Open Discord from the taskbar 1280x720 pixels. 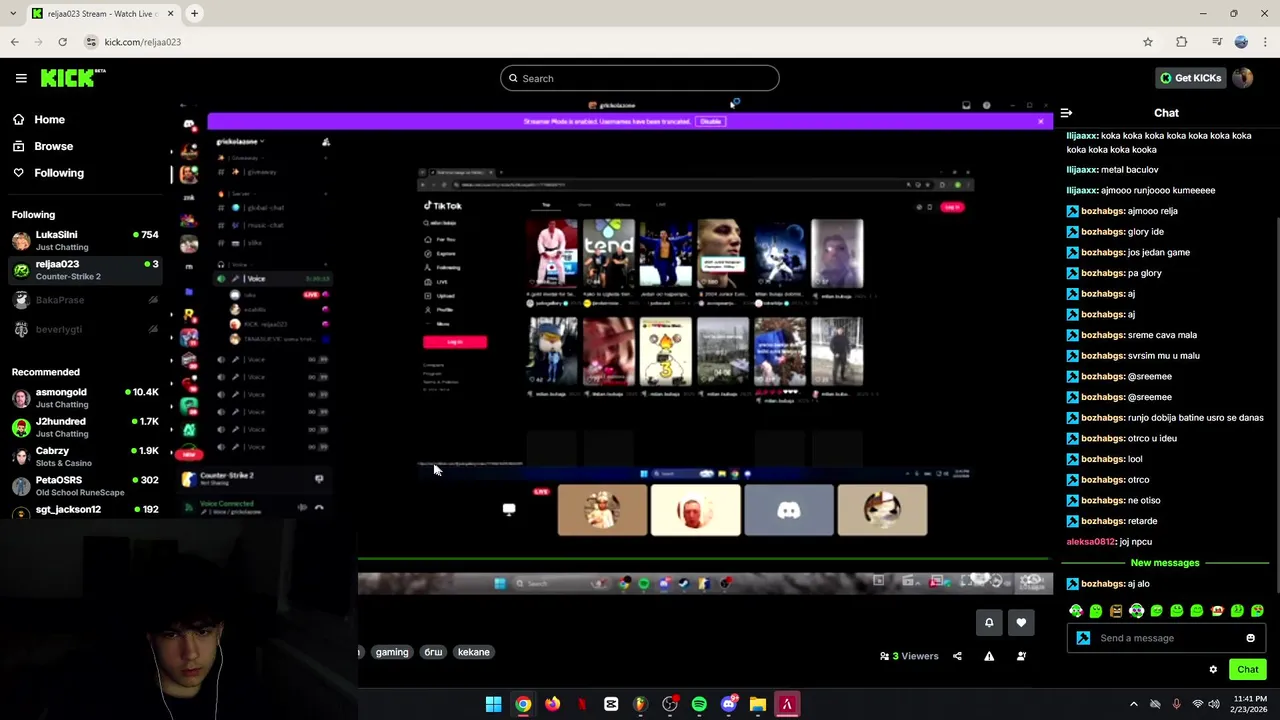pos(728,704)
